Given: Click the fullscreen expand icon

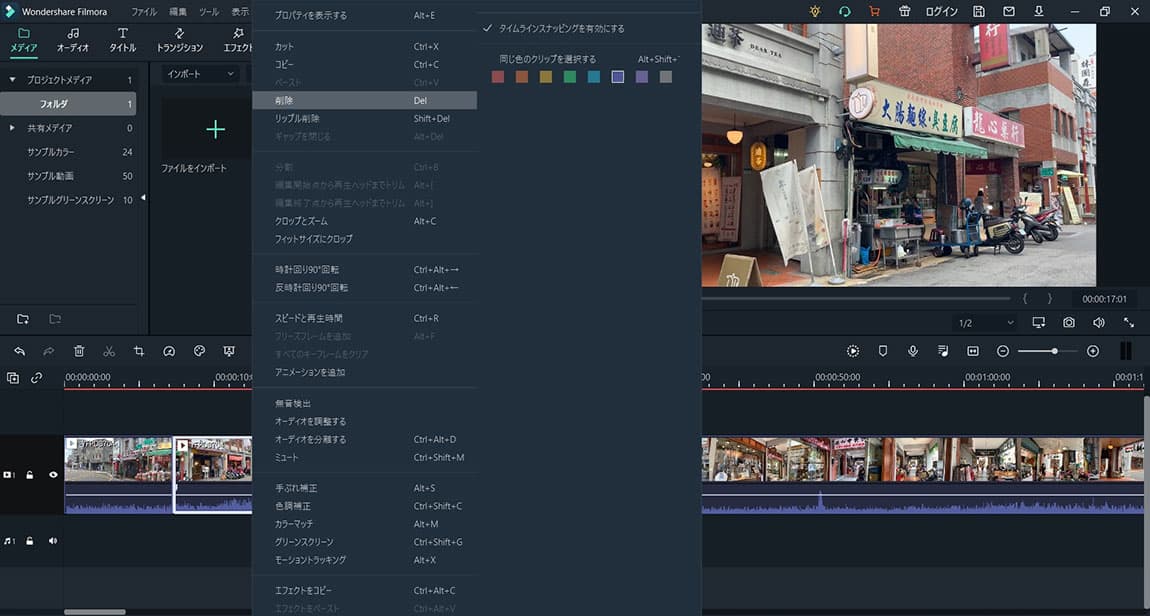Looking at the screenshot, I should point(1129,323).
